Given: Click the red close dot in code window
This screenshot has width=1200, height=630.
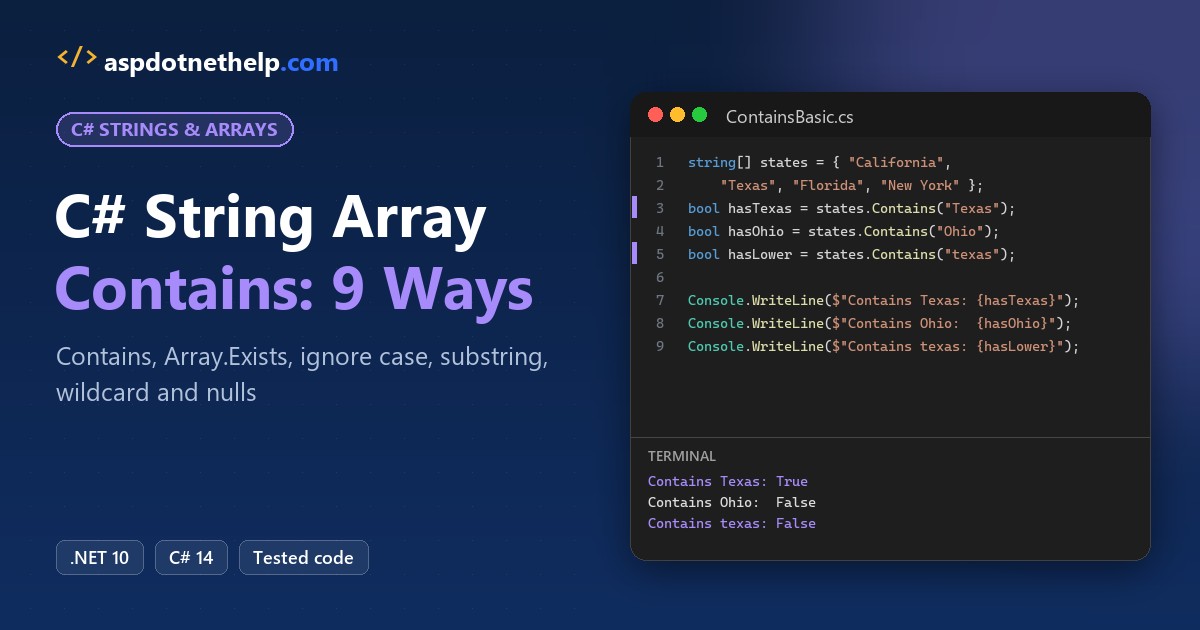Looking at the screenshot, I should coord(656,115).
